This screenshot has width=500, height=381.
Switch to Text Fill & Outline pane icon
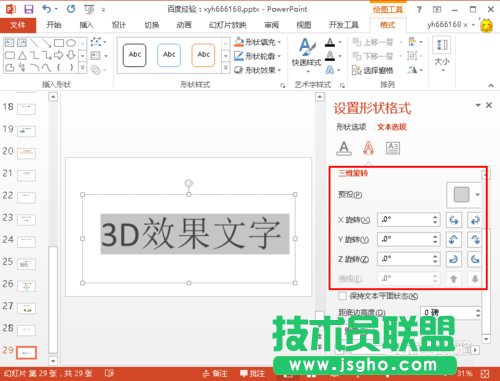(x=344, y=148)
